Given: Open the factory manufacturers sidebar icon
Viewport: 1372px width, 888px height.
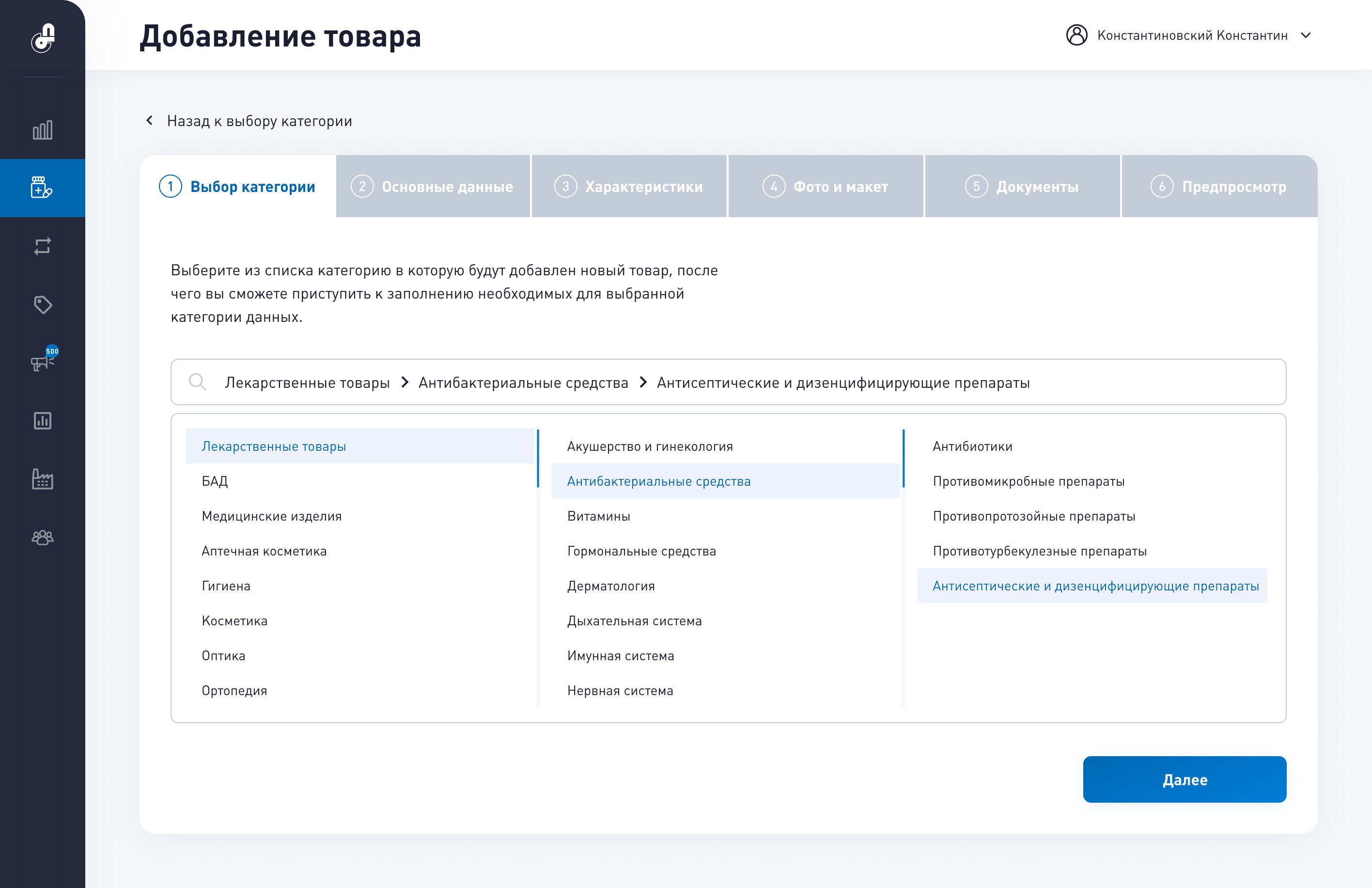Looking at the screenshot, I should pyautogui.click(x=43, y=478).
